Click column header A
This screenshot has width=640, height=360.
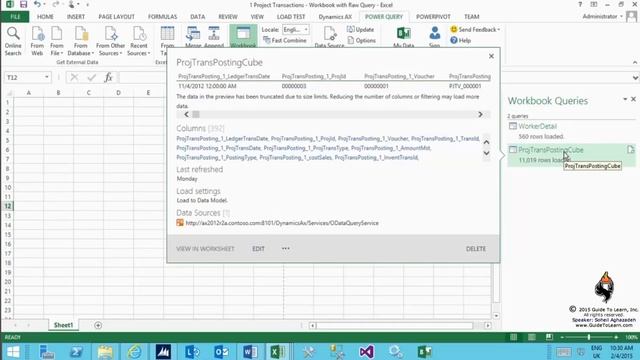tap(29, 93)
